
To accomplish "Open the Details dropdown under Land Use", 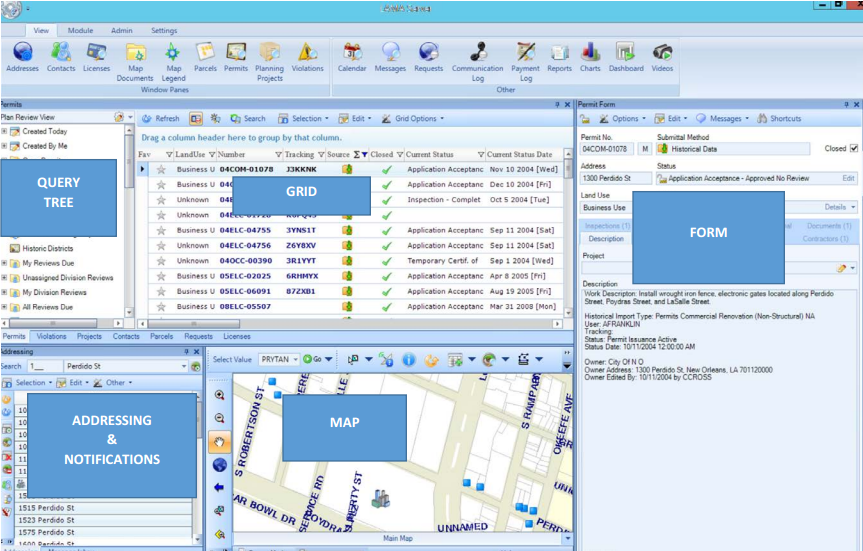I will click(x=840, y=207).
